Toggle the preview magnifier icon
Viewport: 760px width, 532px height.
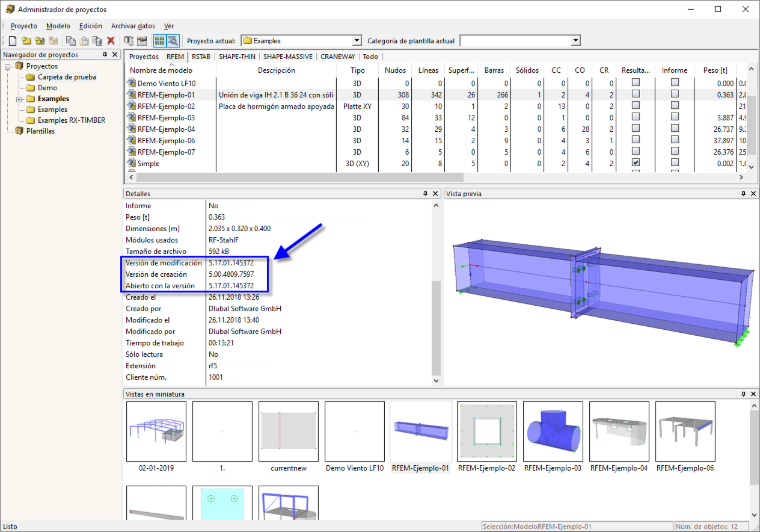(173, 41)
